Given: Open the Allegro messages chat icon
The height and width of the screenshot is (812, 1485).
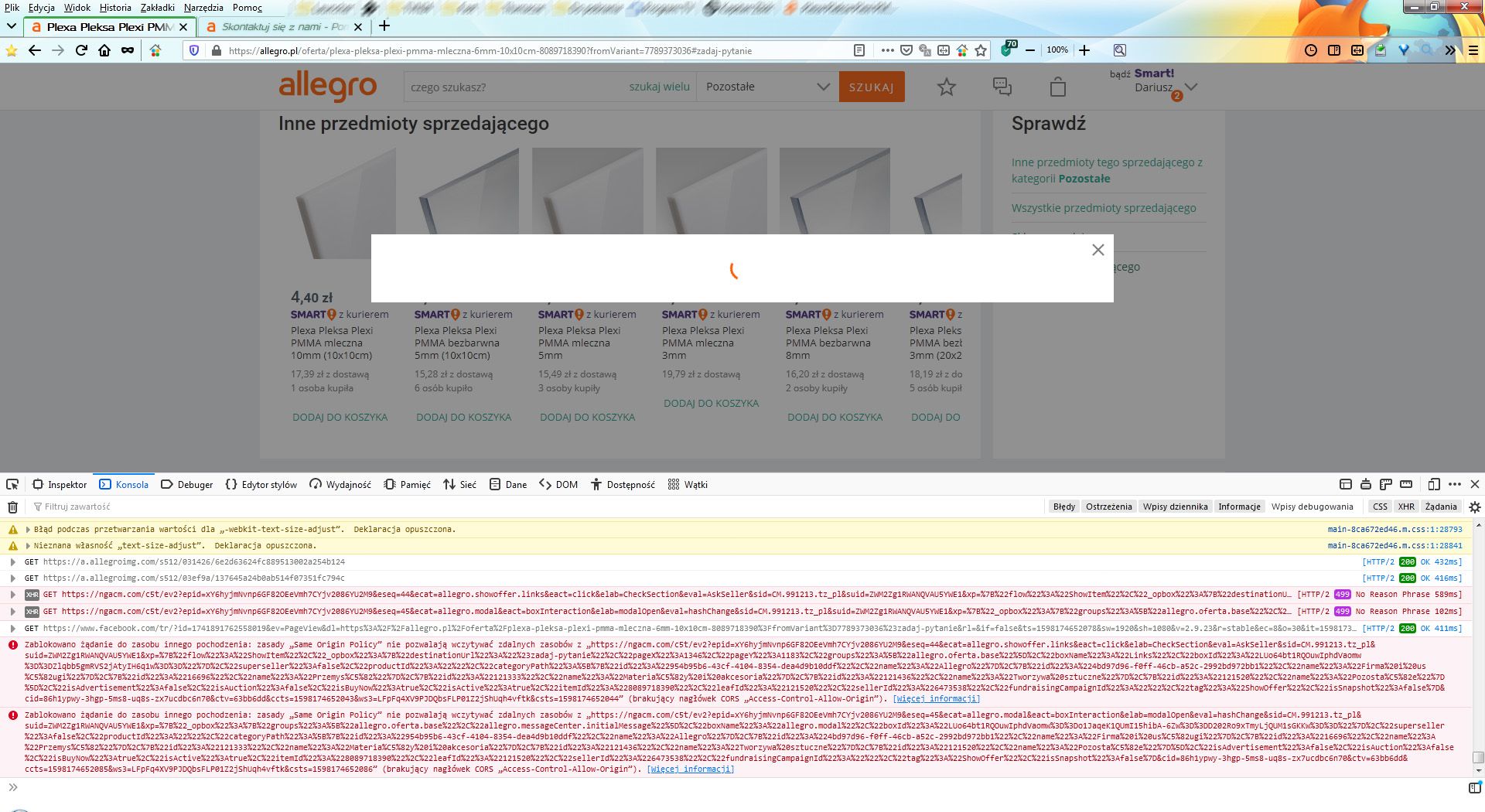Looking at the screenshot, I should pos(1002,87).
